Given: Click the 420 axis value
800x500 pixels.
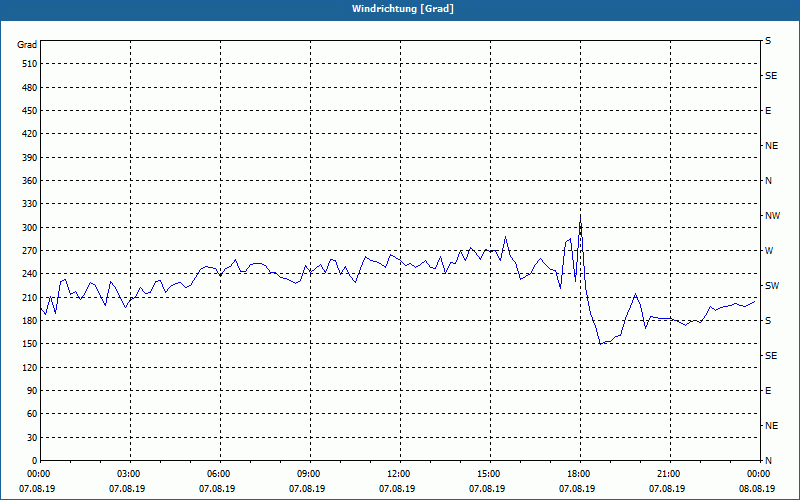Looking at the screenshot, I should [30, 134].
